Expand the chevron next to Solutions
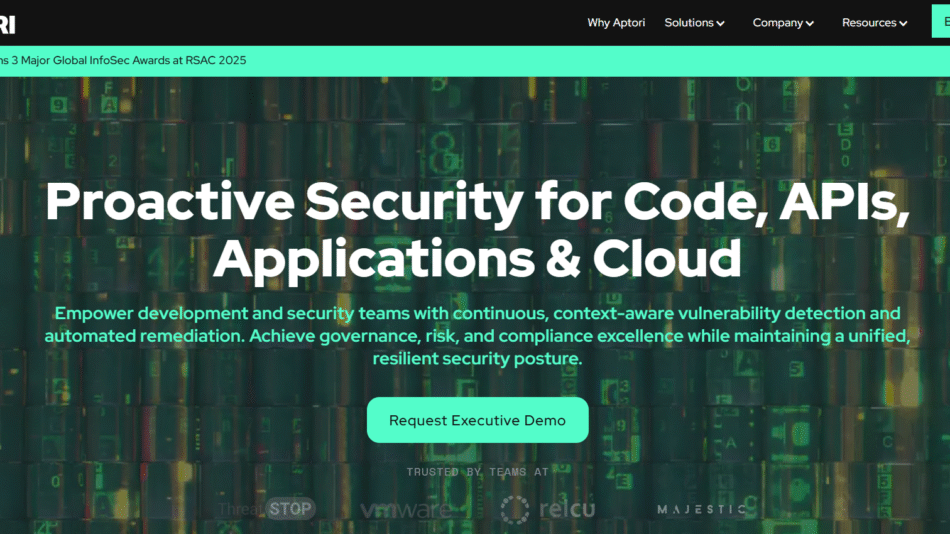 click(x=720, y=24)
